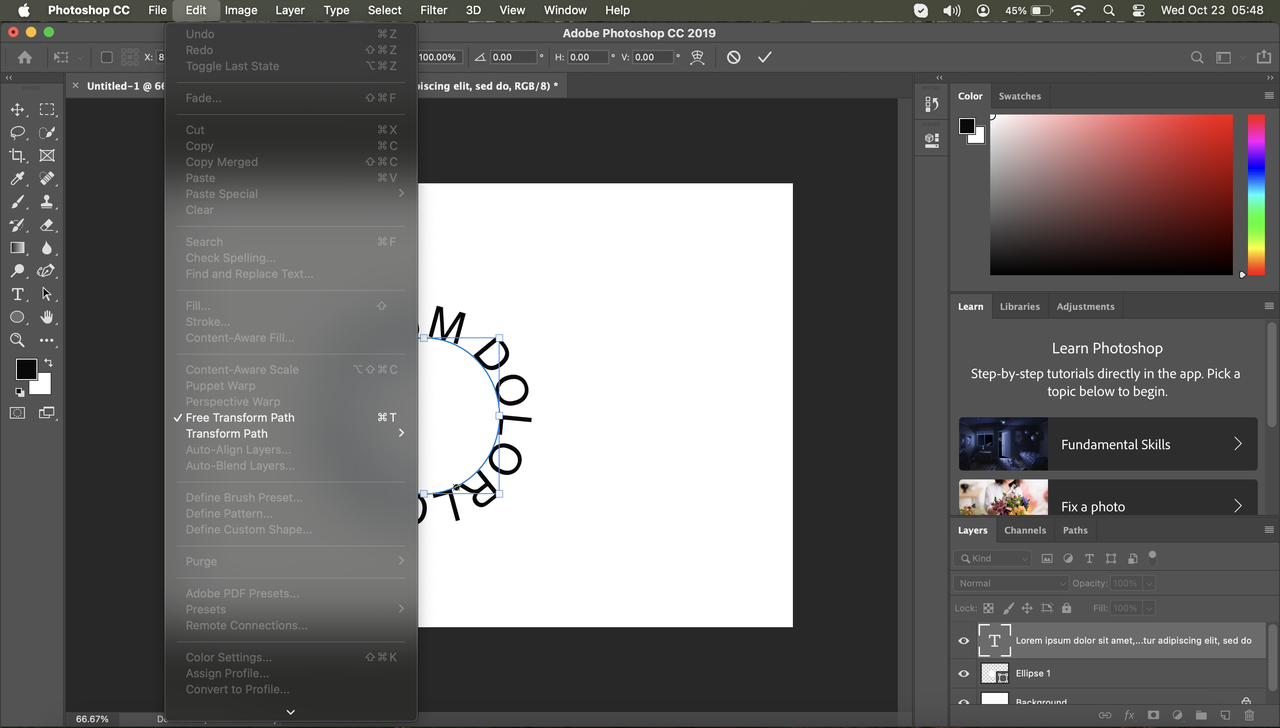Open the Fundamental Skills tutorial
Viewport: 1280px width, 728px height.
click(x=1107, y=443)
